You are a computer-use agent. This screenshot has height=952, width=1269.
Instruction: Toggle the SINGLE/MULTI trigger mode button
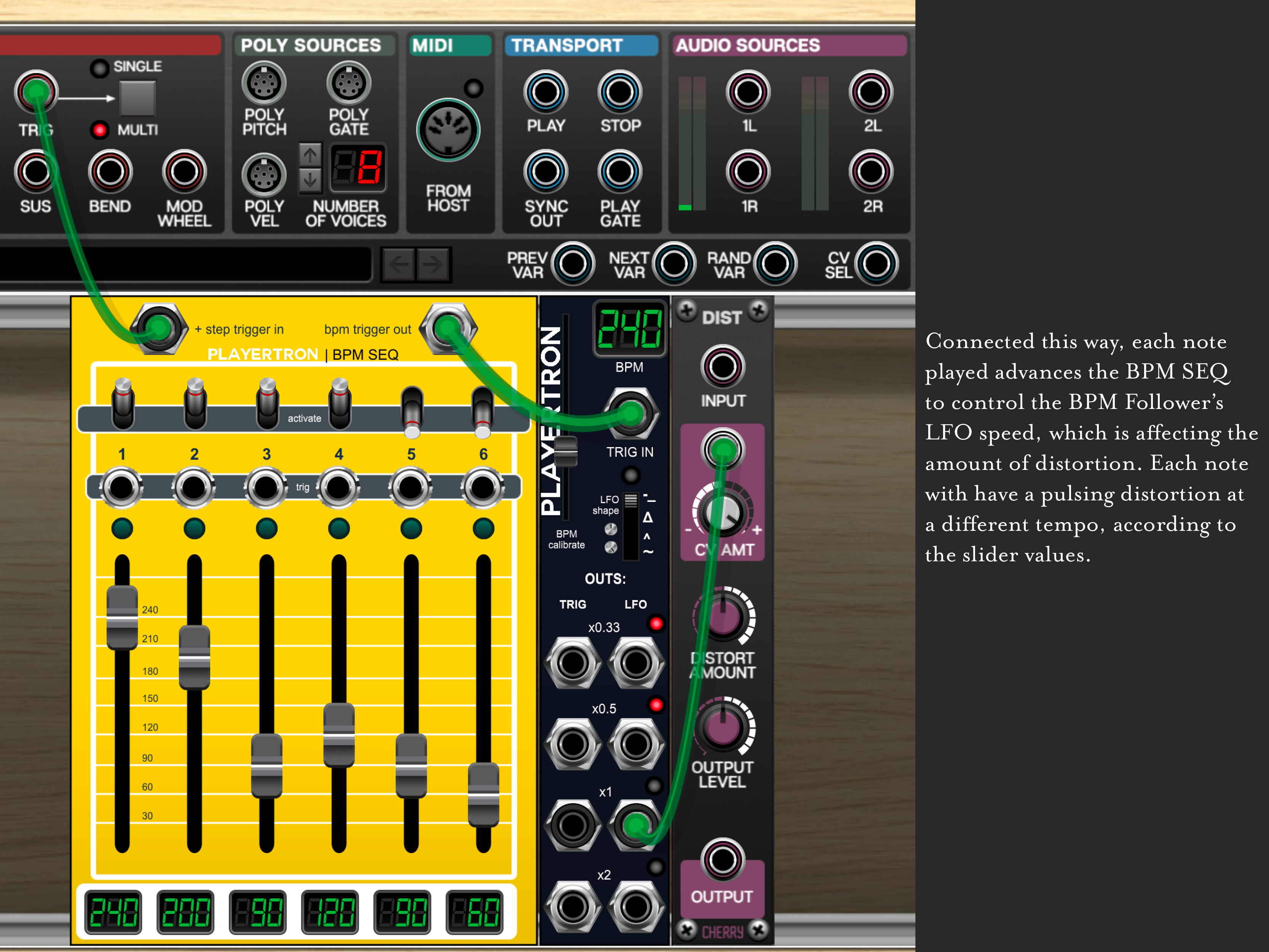[x=137, y=98]
